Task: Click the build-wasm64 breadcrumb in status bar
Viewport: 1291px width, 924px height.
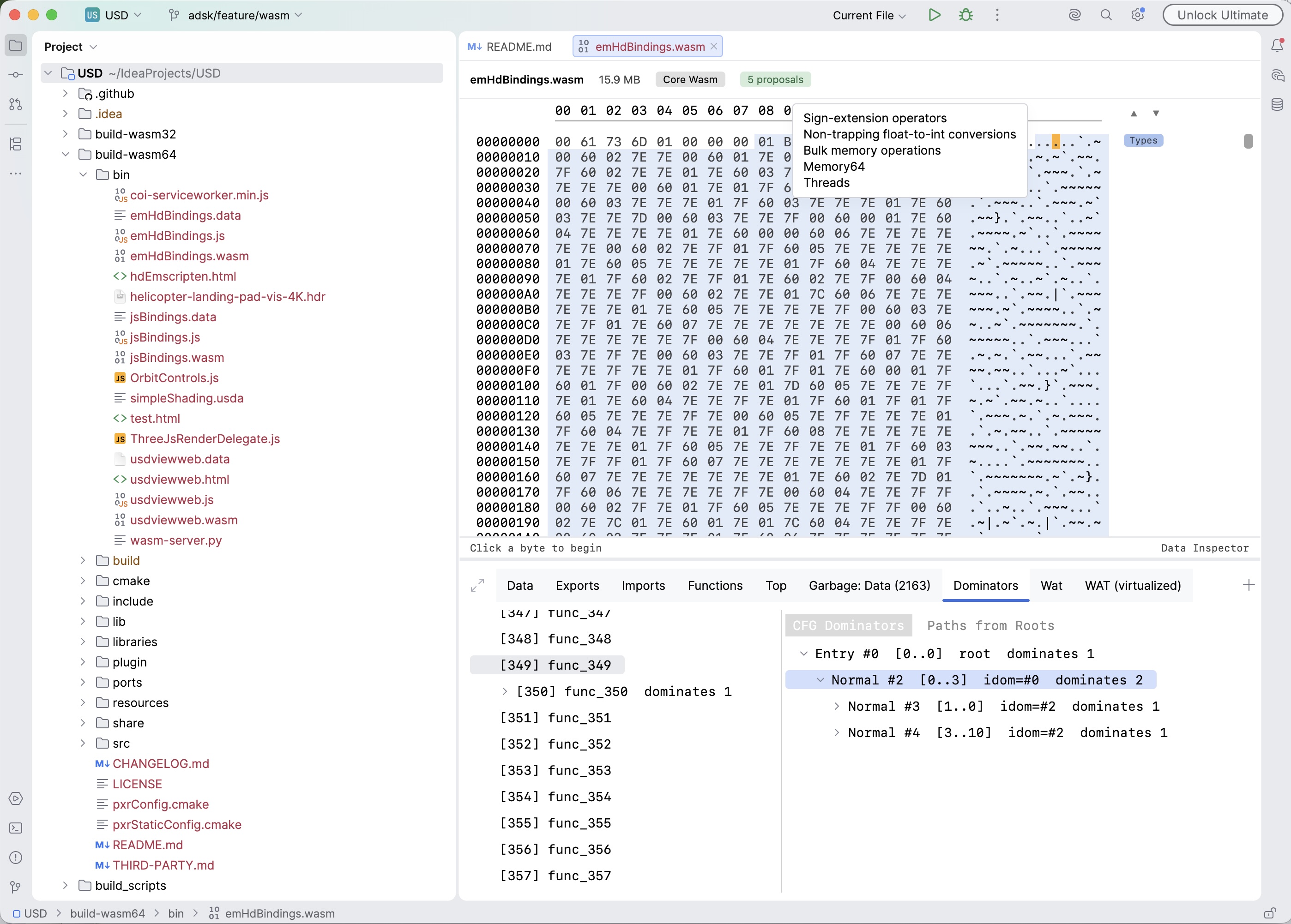Action: click(108, 913)
